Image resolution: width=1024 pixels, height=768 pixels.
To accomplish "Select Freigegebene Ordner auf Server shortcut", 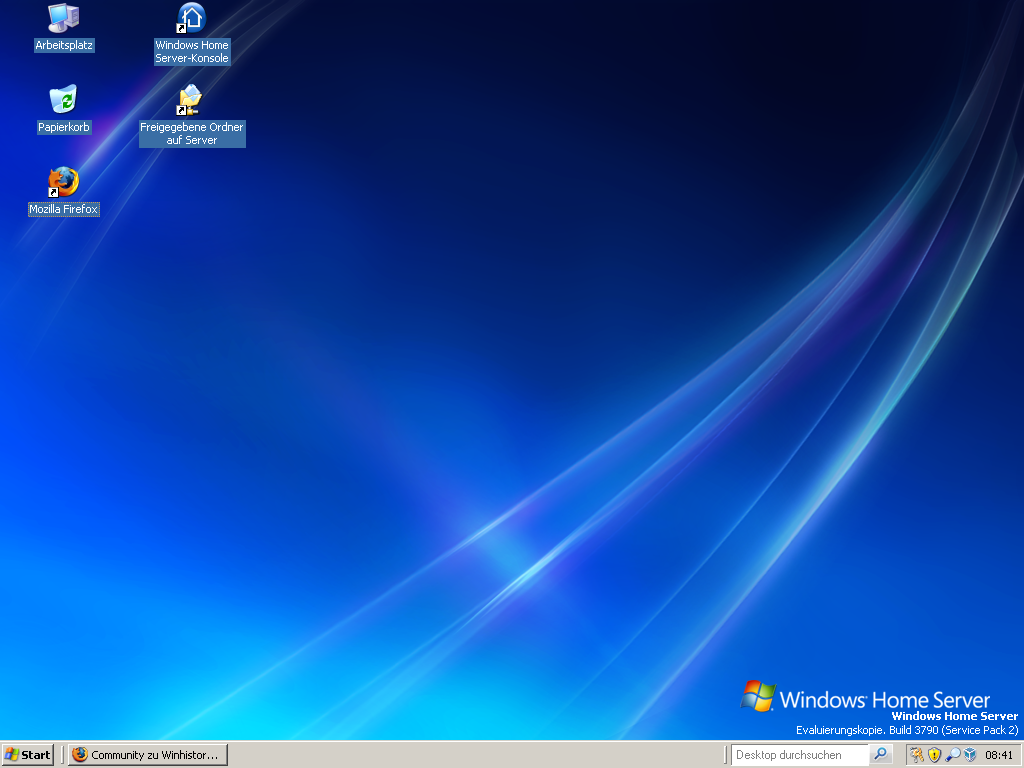I will pos(190,100).
